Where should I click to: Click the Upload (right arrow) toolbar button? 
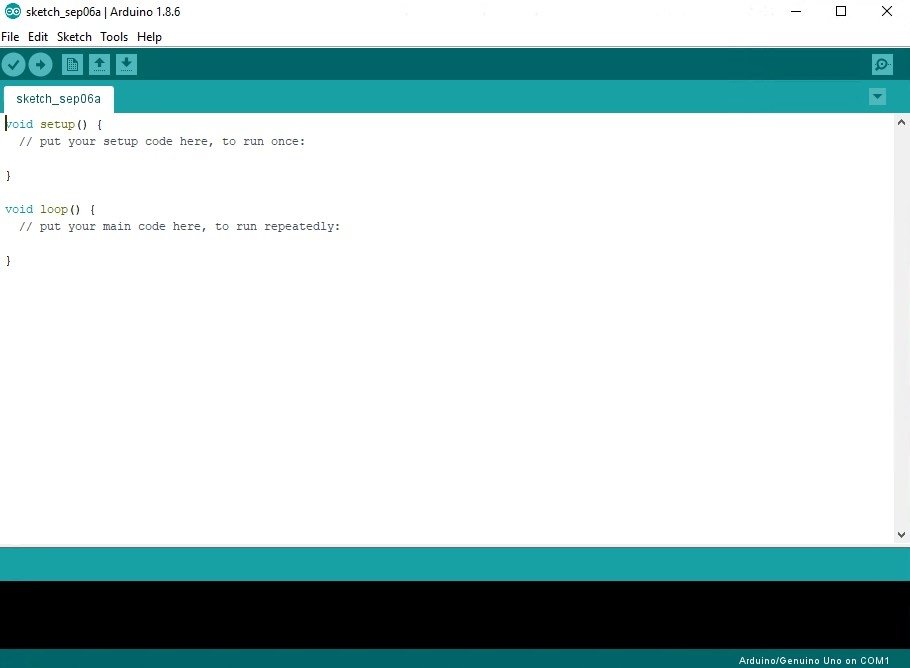40,64
